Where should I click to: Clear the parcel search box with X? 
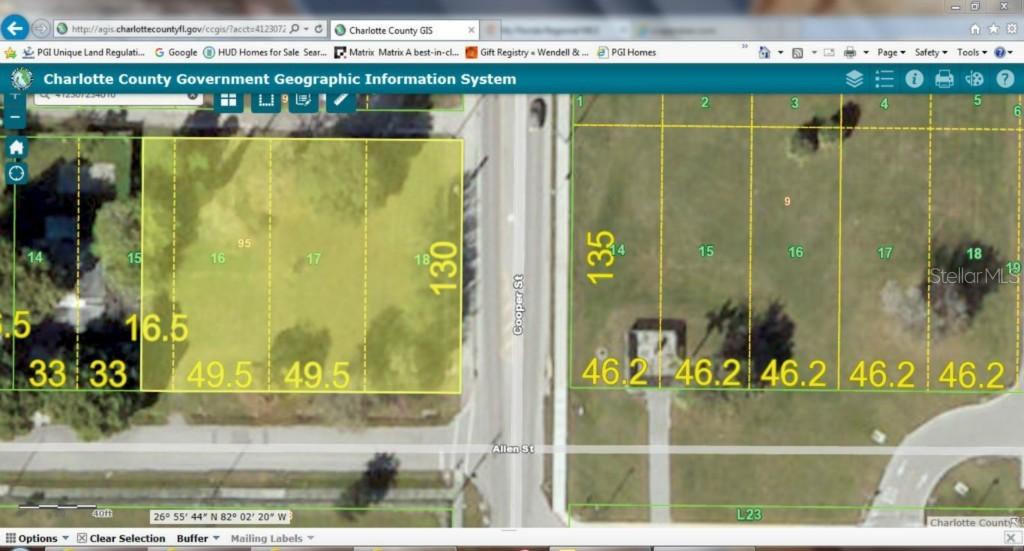(193, 96)
